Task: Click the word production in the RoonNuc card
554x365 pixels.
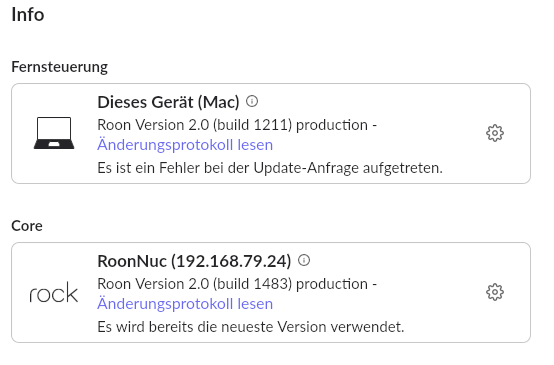Action: (332, 284)
